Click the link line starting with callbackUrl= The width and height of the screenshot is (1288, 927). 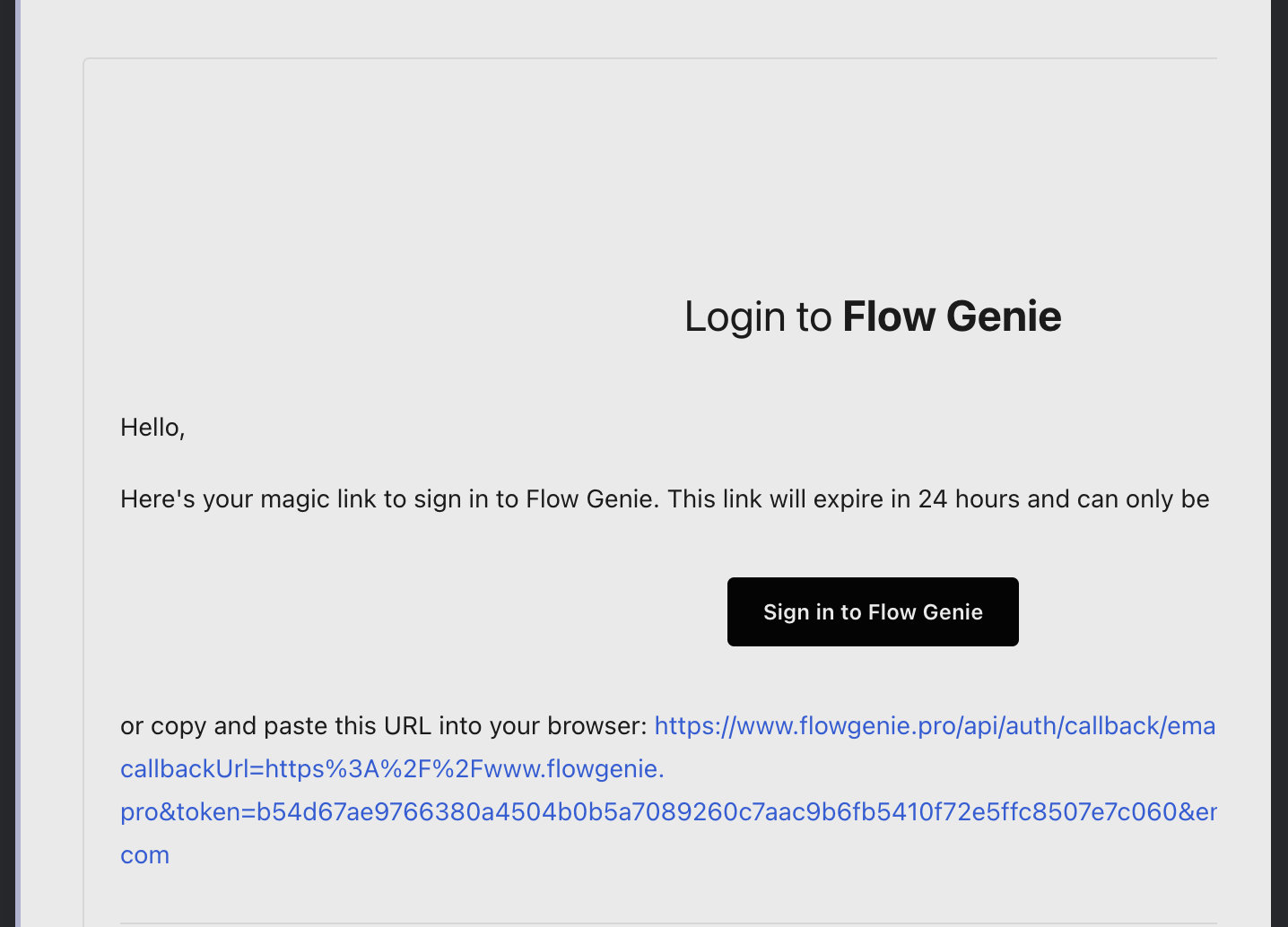392,768
